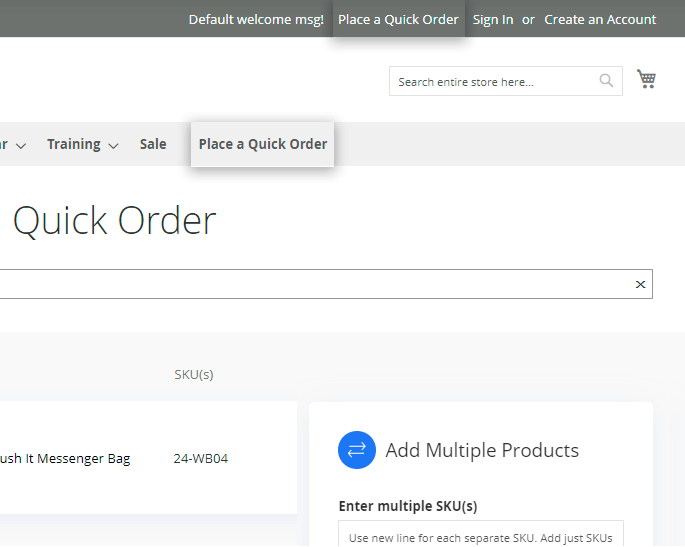This screenshot has width=685, height=547.
Task: Select the Push It Messenger Bag product name
Action: (x=64, y=459)
